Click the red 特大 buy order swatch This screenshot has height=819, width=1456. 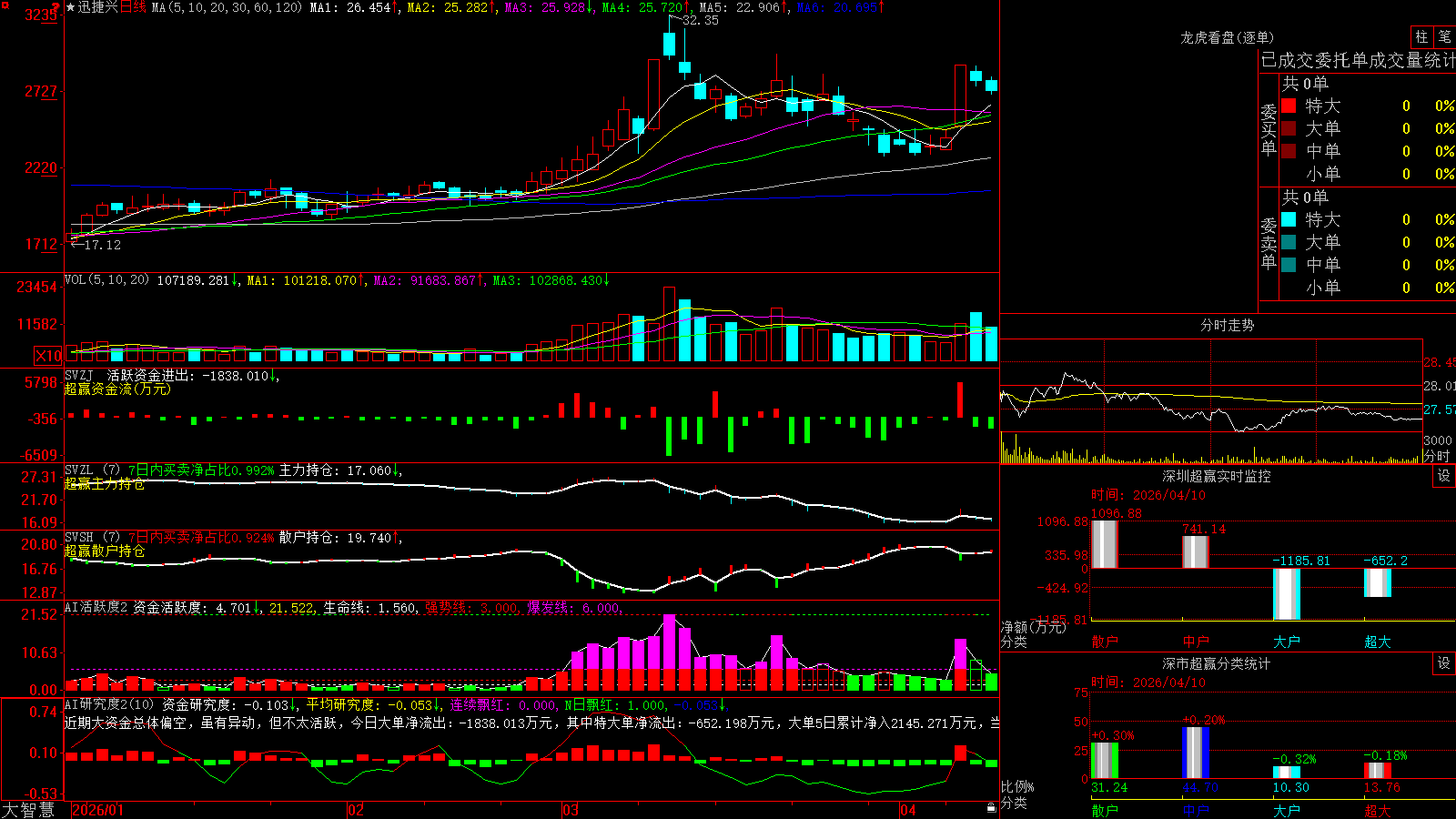[x=1289, y=106]
